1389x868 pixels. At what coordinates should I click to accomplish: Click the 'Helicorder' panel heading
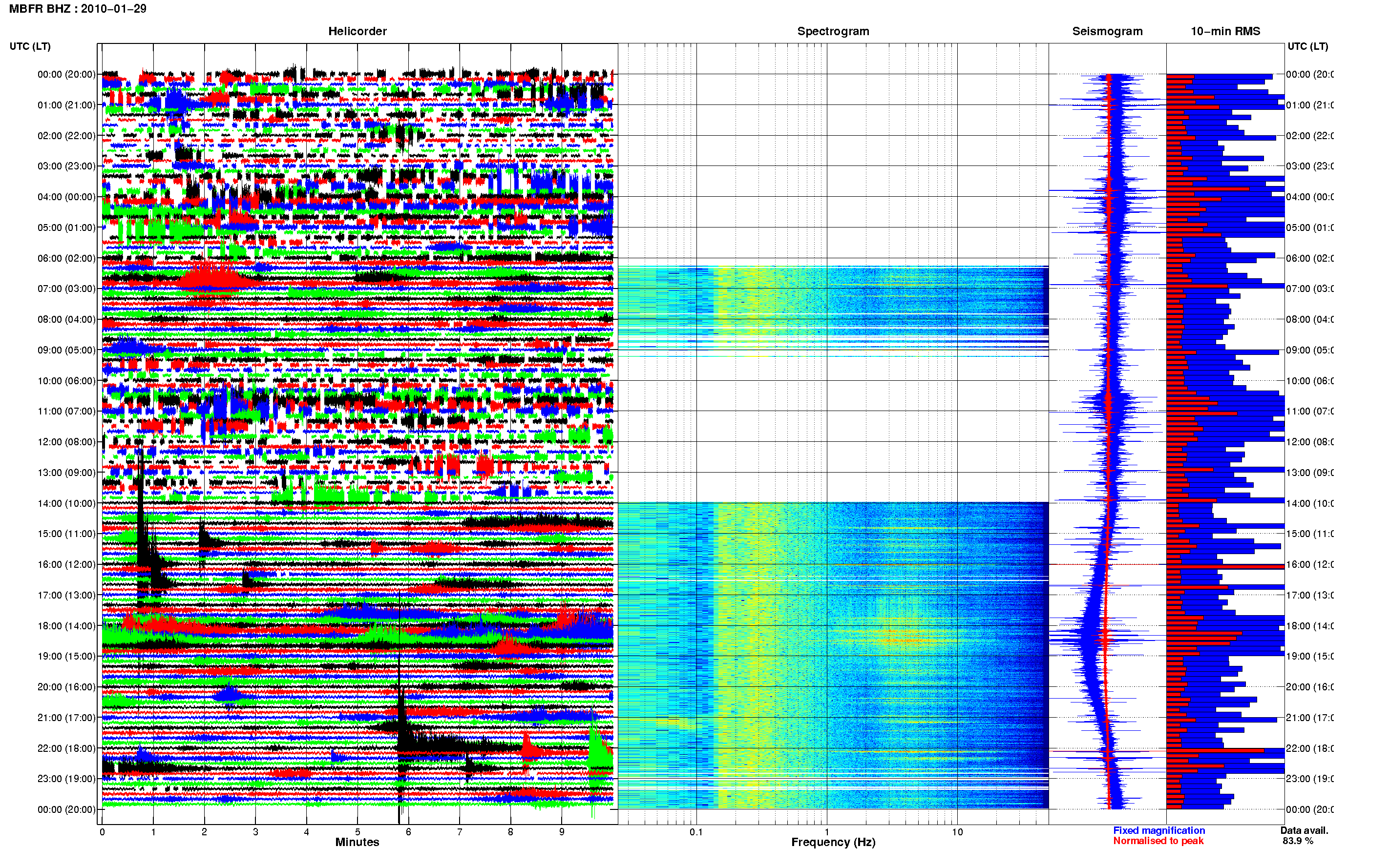(357, 31)
